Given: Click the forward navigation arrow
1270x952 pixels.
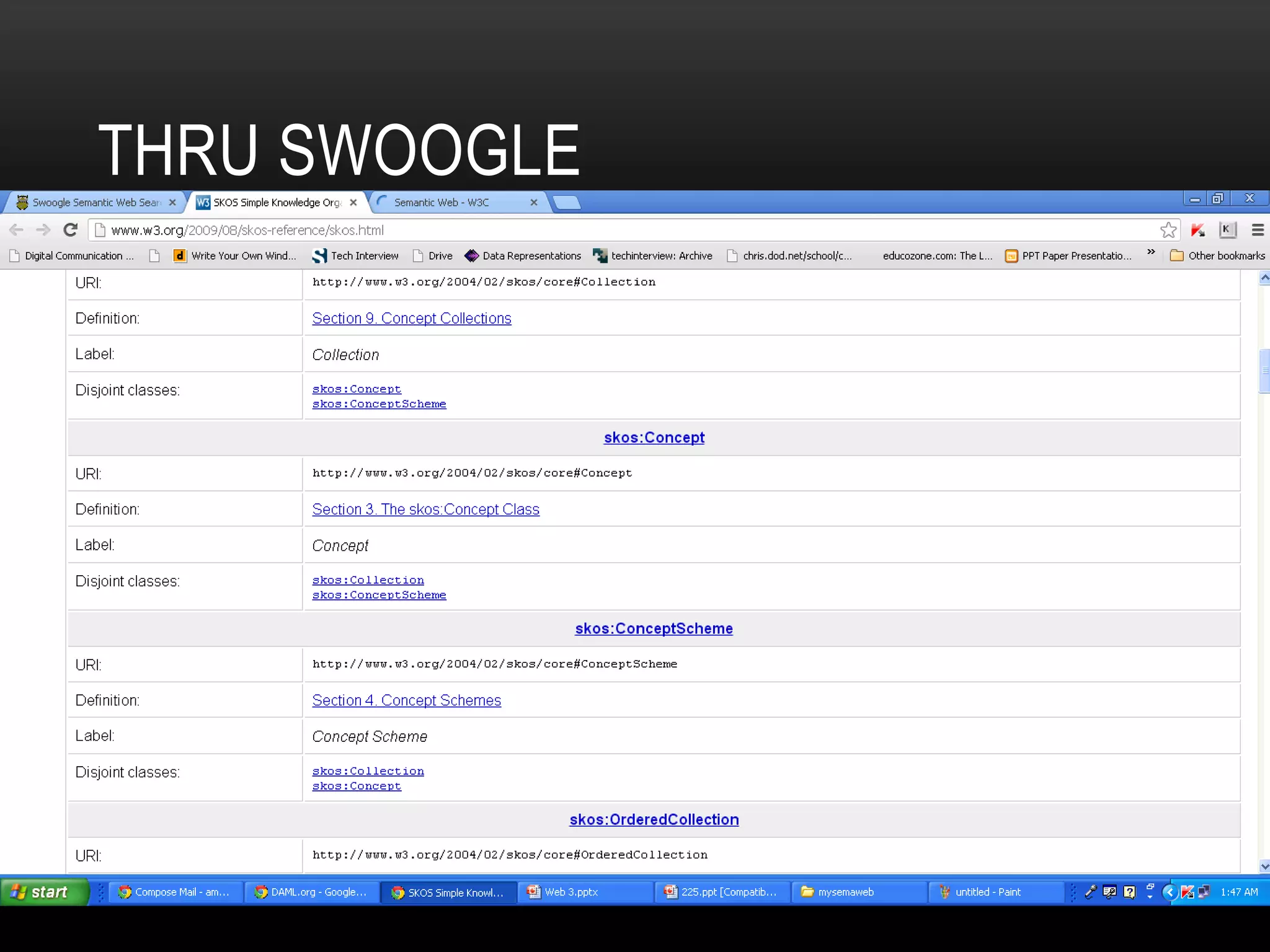Looking at the screenshot, I should pos(43,230).
